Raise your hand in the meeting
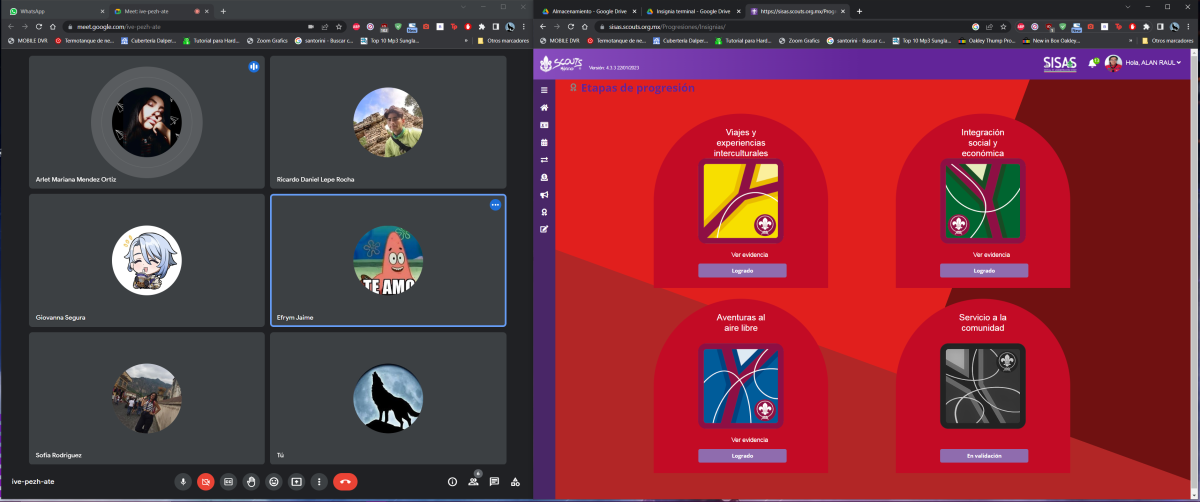 click(251, 481)
